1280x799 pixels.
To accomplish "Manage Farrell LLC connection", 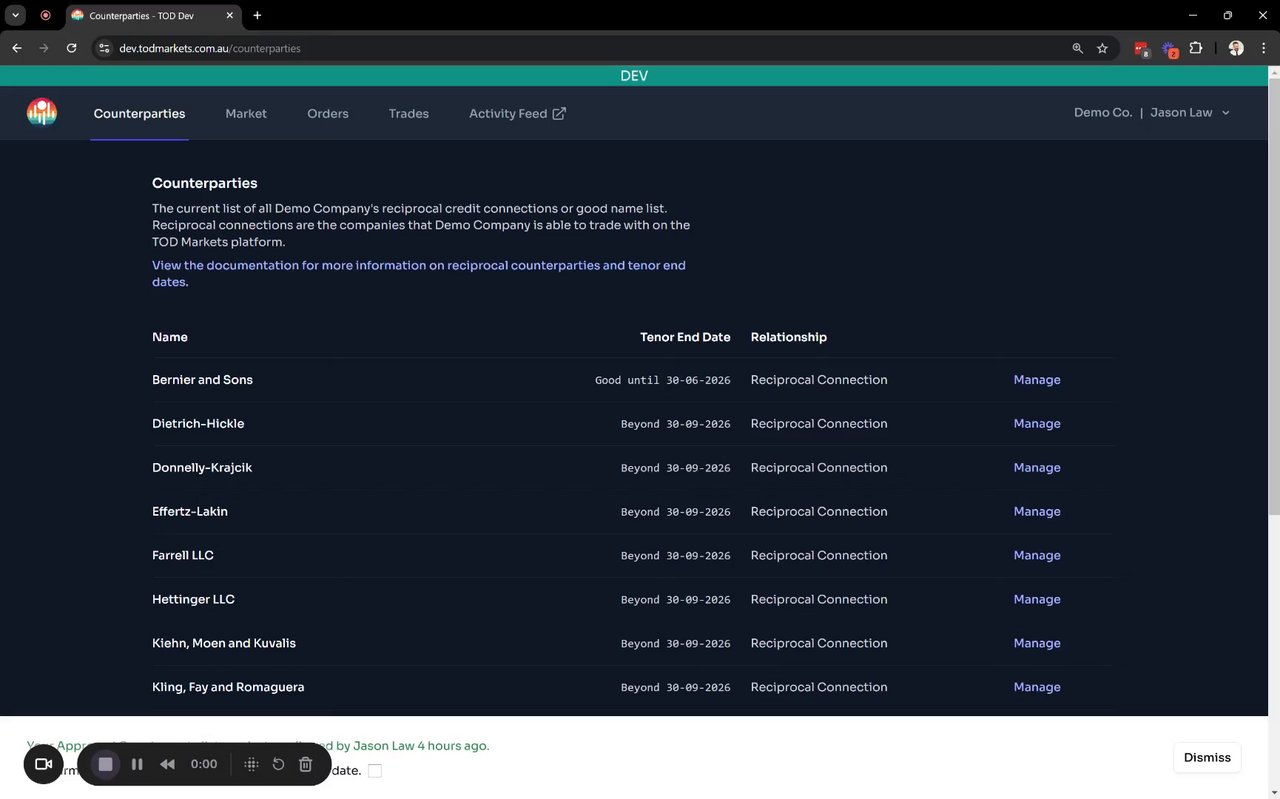I will [1037, 556].
